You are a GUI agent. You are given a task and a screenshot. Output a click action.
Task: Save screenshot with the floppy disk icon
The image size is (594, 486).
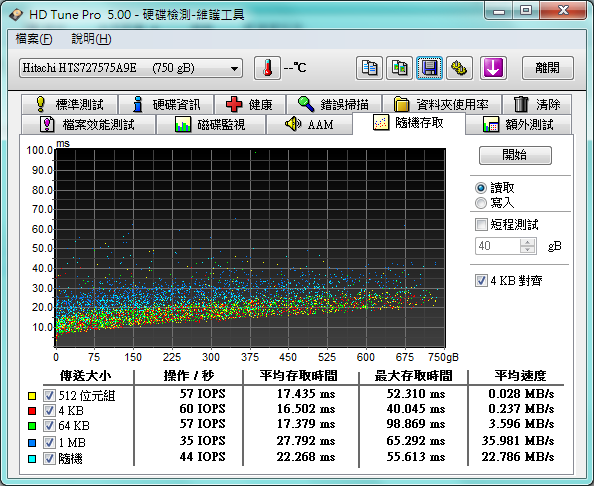[429, 68]
